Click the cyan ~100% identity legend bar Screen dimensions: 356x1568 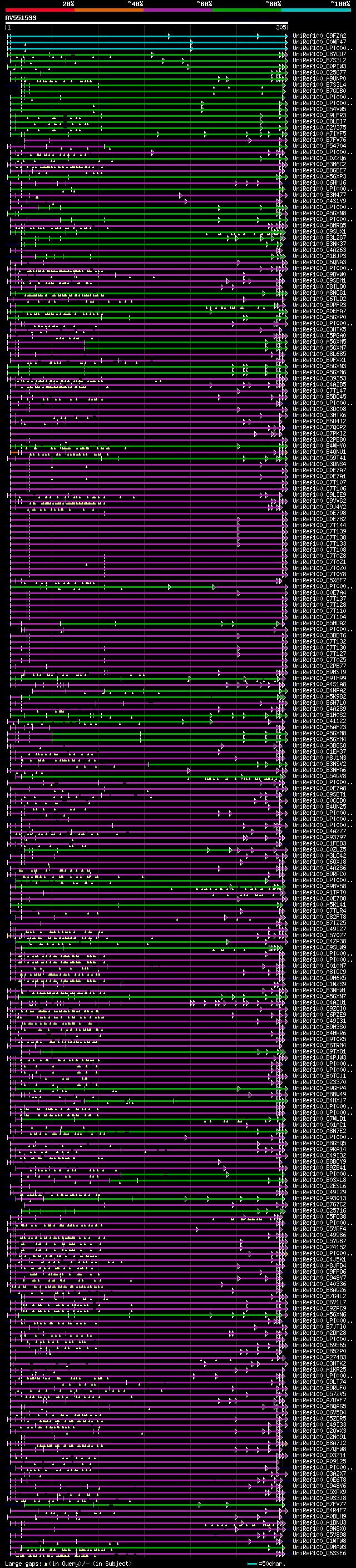(316, 10)
